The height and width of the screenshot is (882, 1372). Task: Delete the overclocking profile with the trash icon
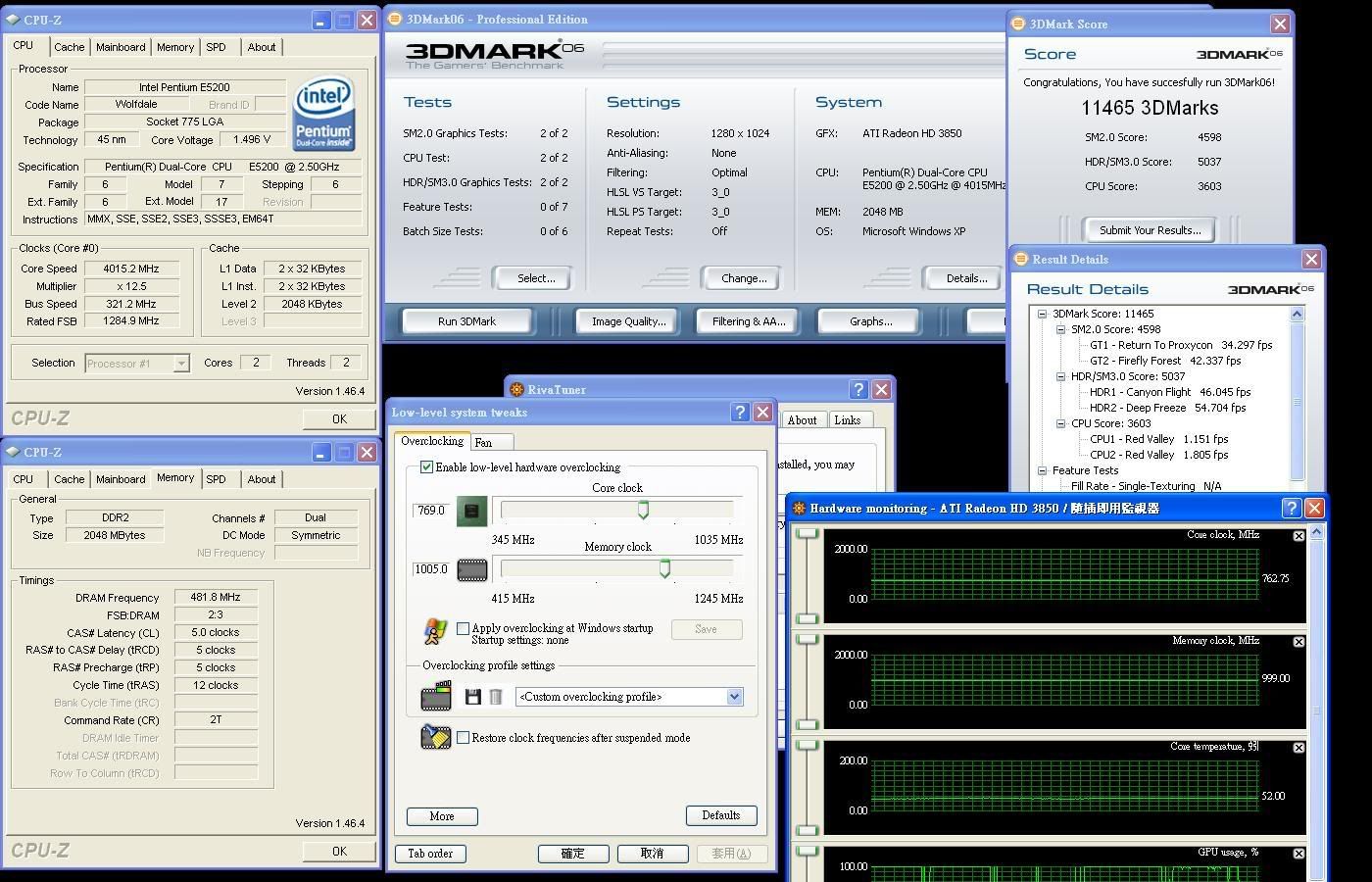click(x=496, y=697)
